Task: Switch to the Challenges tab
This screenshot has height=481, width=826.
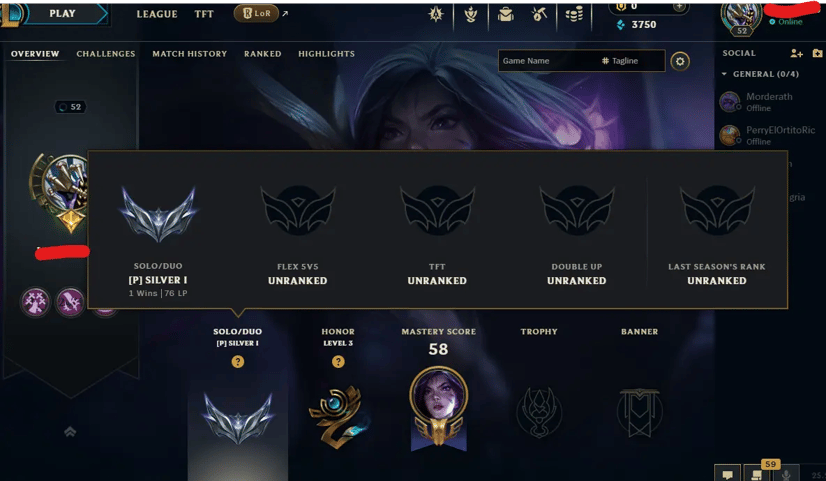Action: pos(106,54)
